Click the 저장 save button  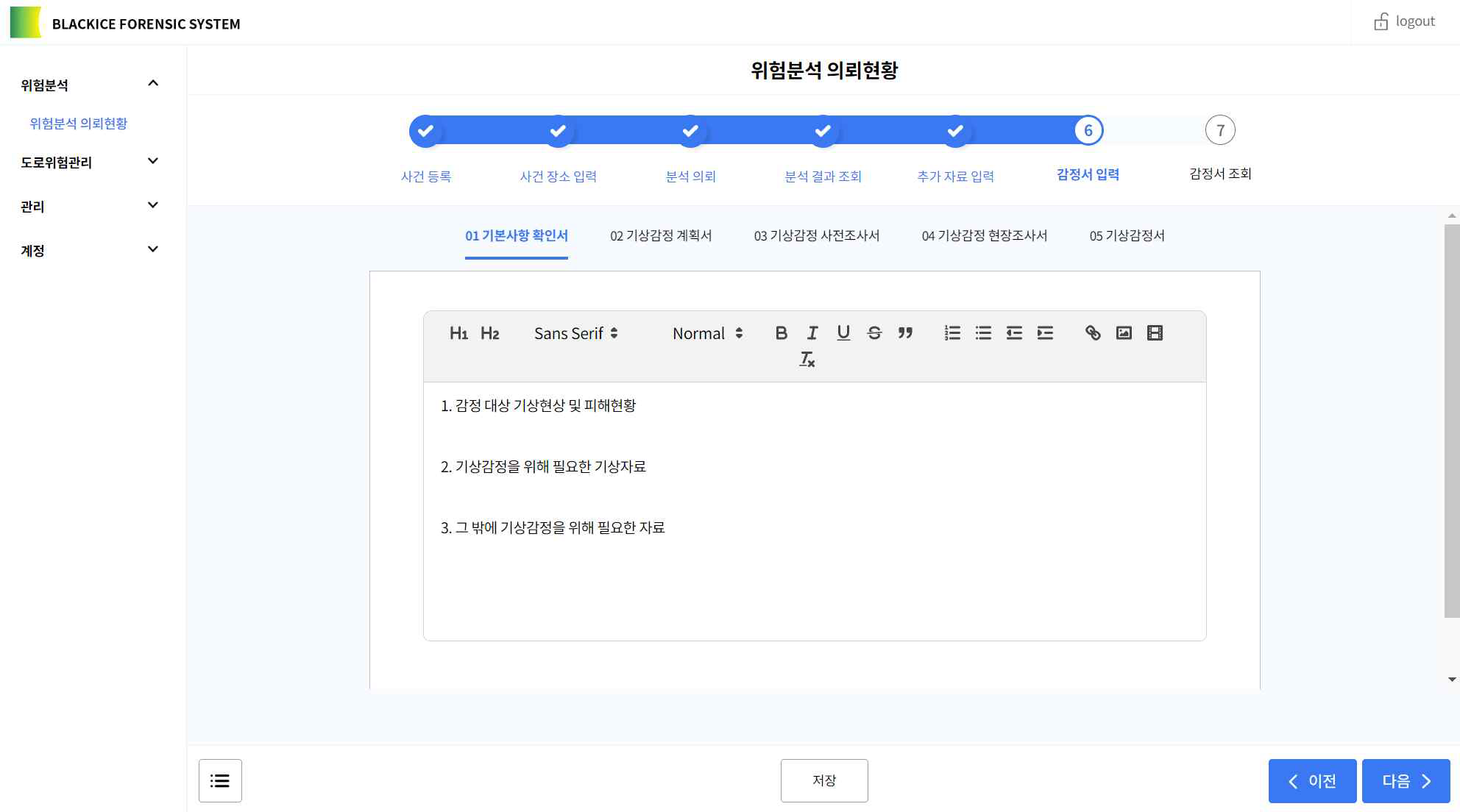pyautogui.click(x=824, y=780)
